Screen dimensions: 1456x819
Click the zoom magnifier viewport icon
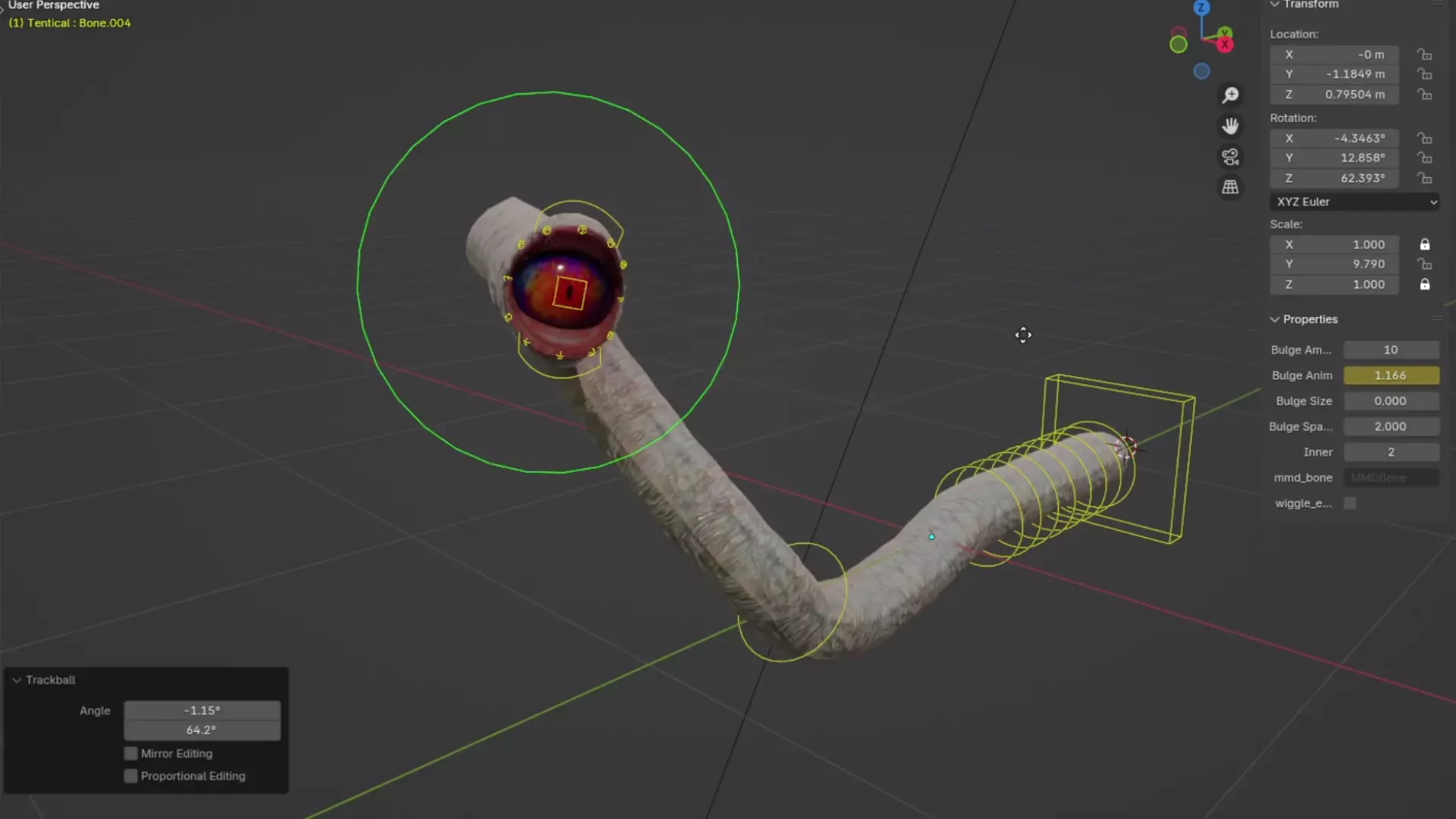coord(1230,95)
